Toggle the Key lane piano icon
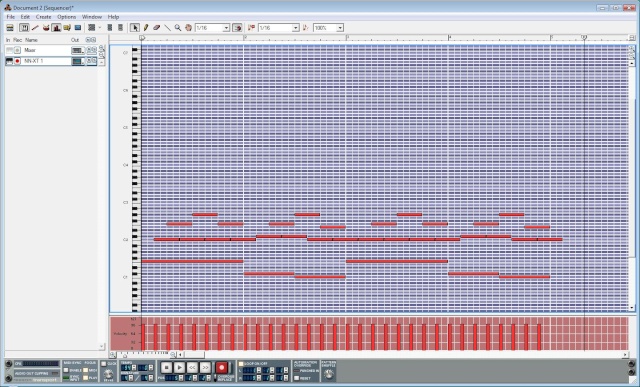 pos(24,27)
